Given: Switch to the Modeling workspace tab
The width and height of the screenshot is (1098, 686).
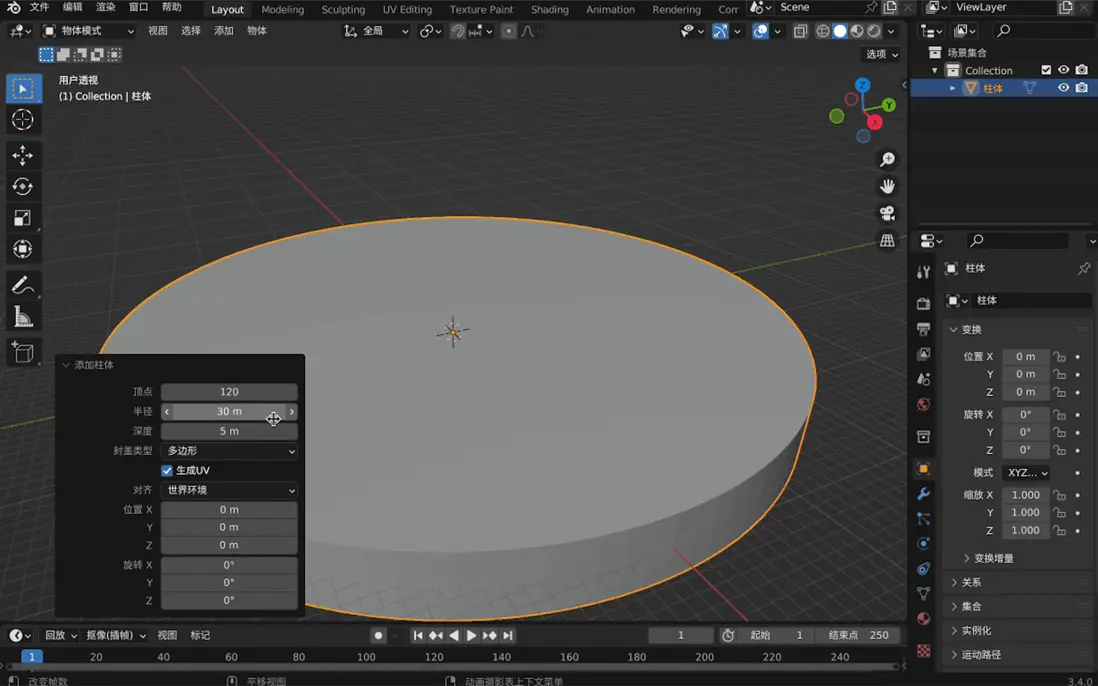Looking at the screenshot, I should (x=282, y=9).
